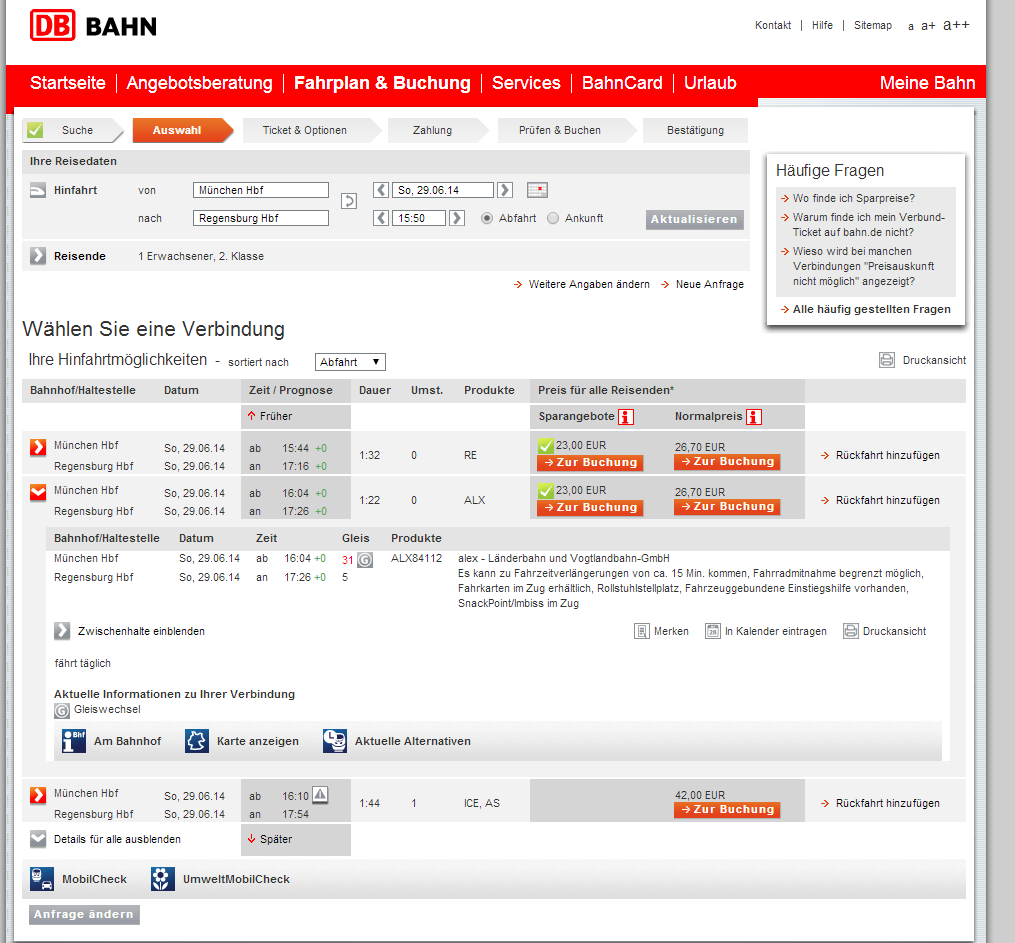Image resolution: width=1015 pixels, height=943 pixels.
Task: Open Kontakt link
Action: click(773, 25)
